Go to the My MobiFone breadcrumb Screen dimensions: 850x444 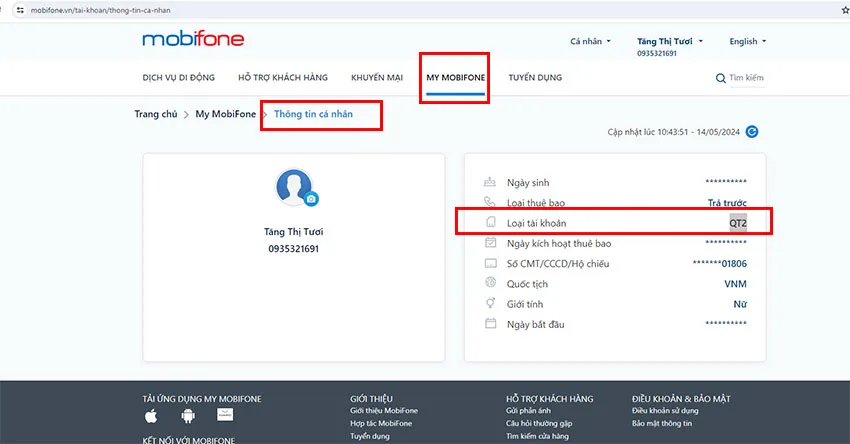[x=226, y=114]
